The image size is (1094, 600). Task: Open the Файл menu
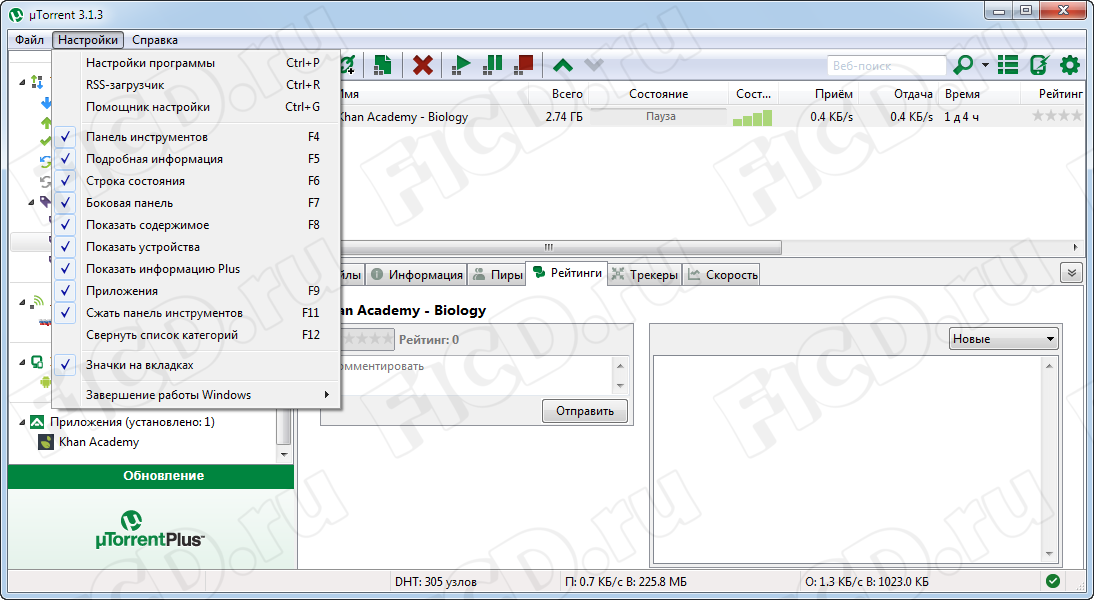pos(29,40)
